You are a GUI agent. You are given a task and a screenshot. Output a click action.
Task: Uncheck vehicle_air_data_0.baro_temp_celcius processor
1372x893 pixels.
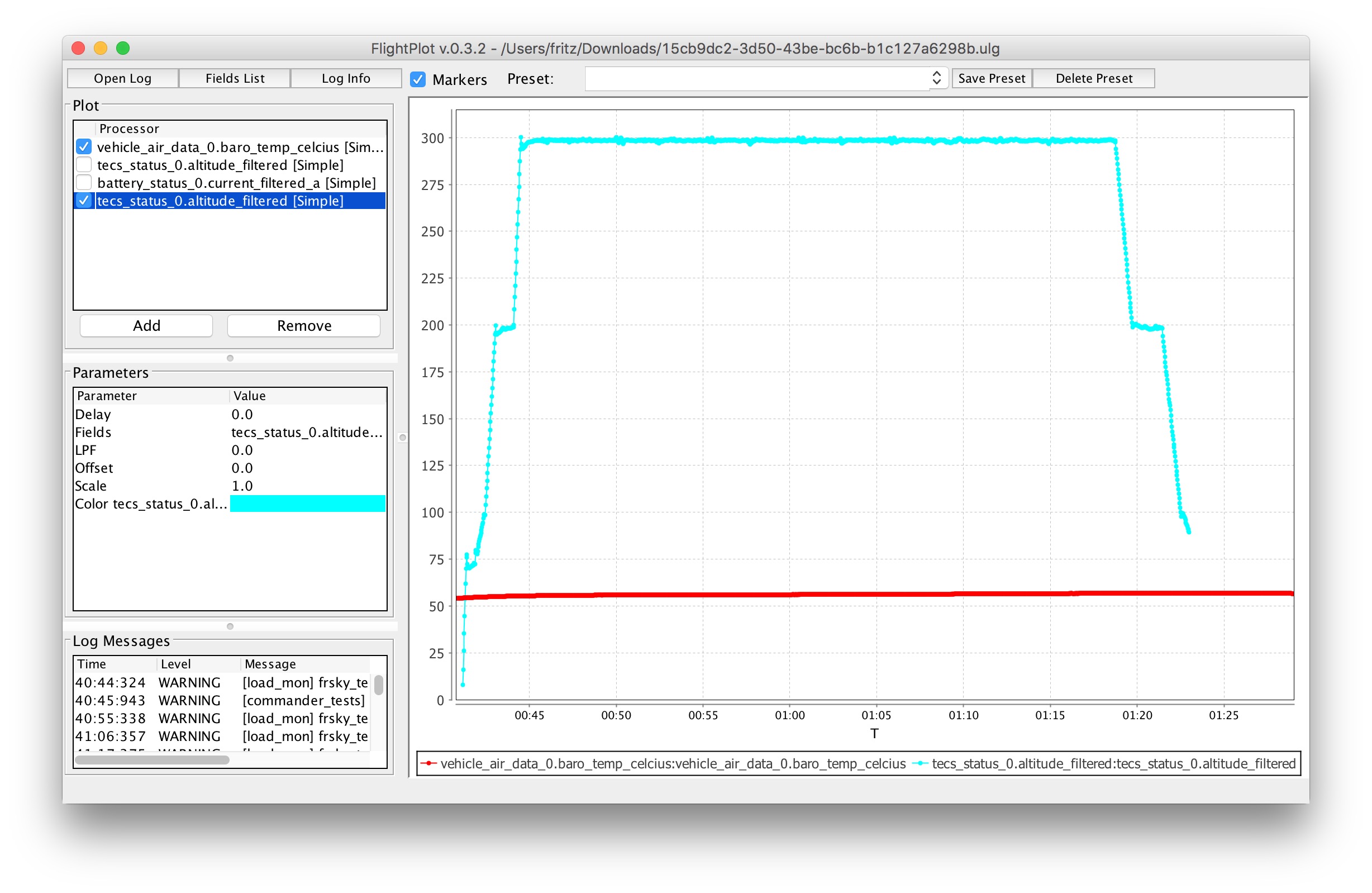point(84,147)
